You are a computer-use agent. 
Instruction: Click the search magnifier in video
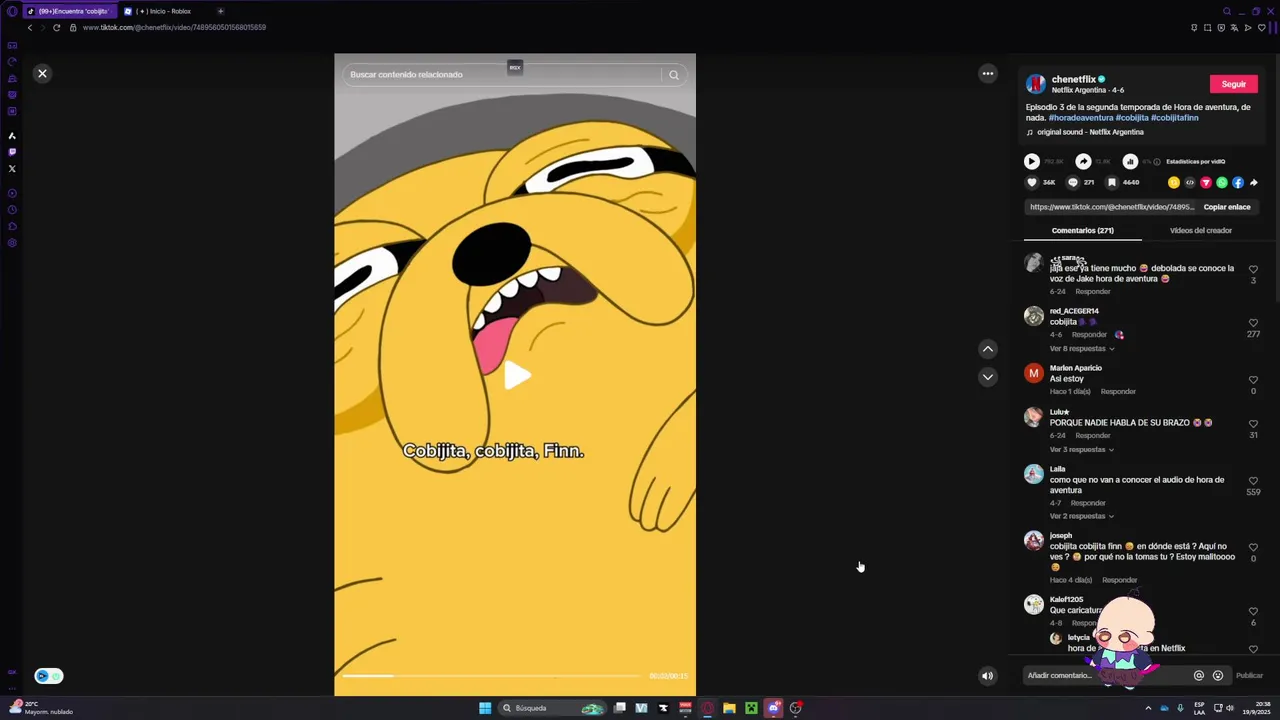(x=674, y=74)
